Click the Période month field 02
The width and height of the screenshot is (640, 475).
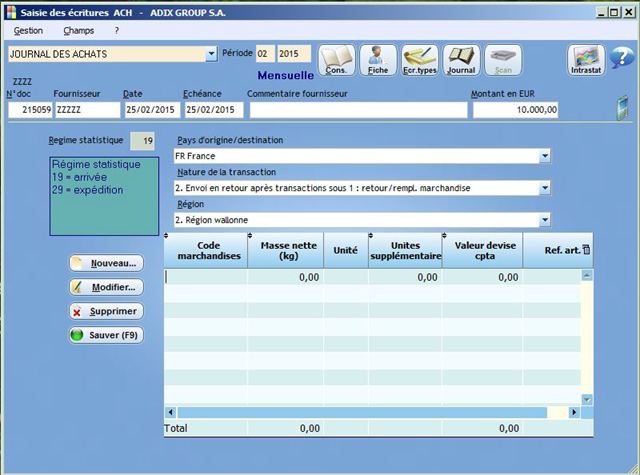tap(265, 54)
